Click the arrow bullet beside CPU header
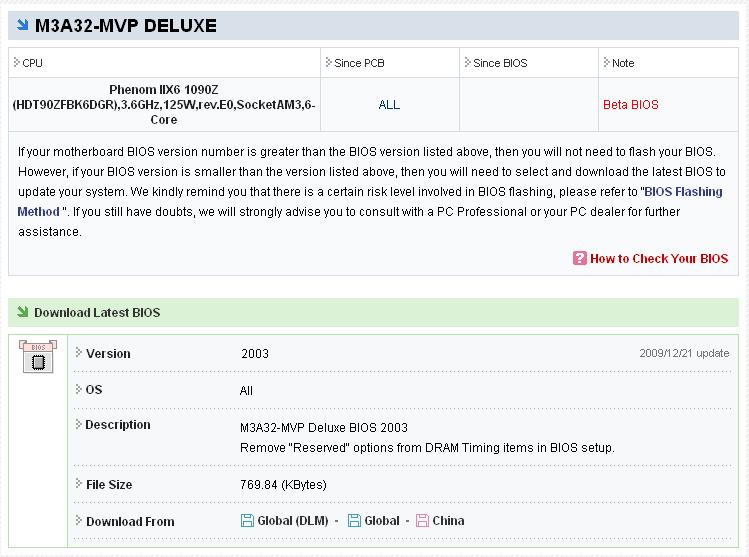The image size is (749, 557). [x=16, y=62]
